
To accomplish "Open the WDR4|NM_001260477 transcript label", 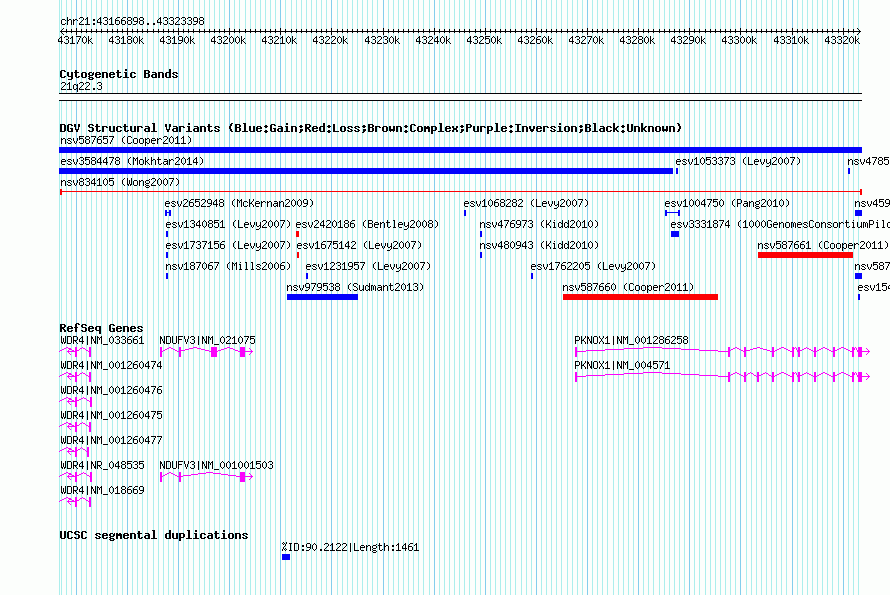I will (x=111, y=440).
